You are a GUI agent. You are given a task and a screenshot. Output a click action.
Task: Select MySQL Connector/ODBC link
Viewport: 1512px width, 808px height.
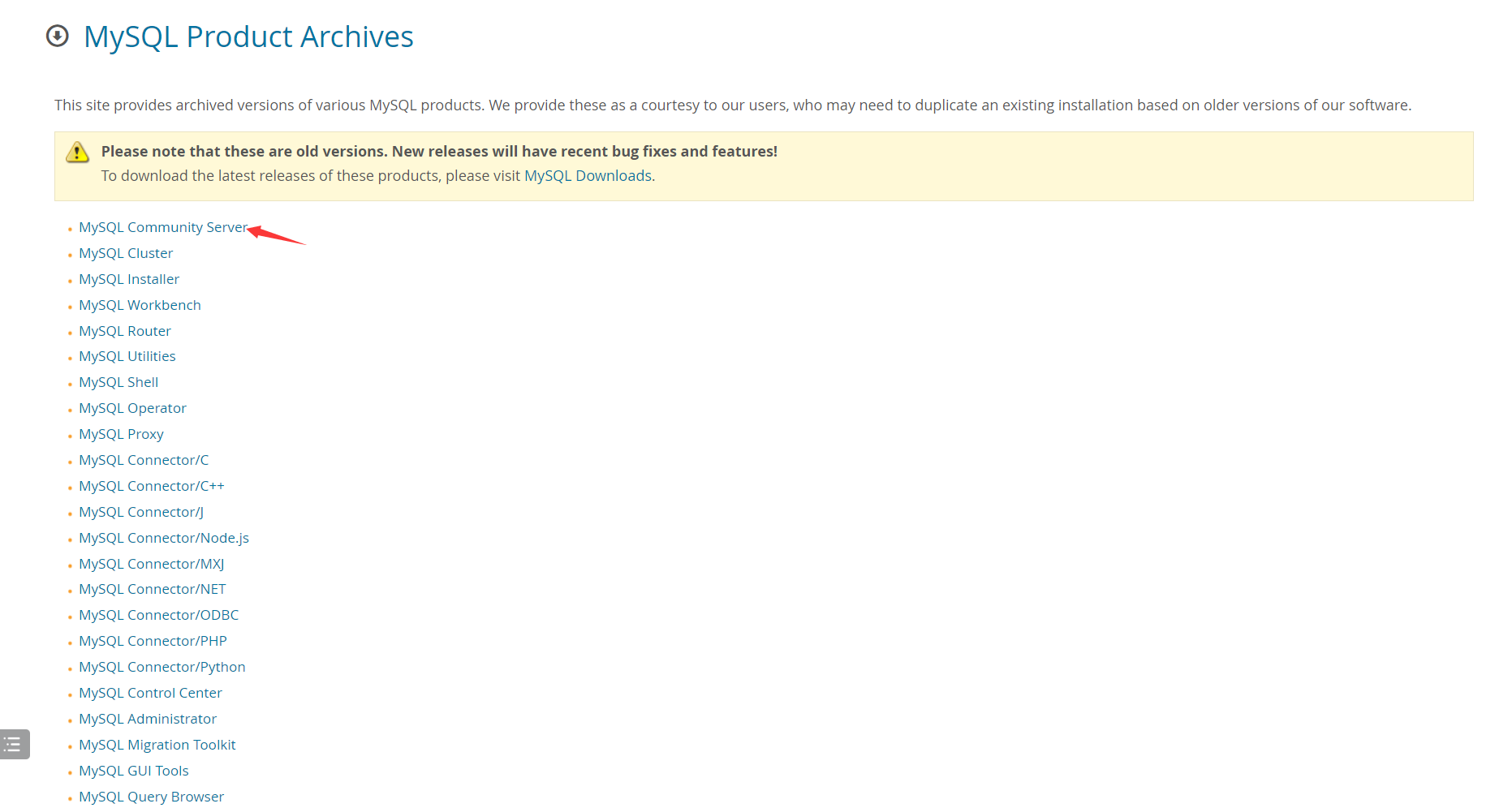159,615
